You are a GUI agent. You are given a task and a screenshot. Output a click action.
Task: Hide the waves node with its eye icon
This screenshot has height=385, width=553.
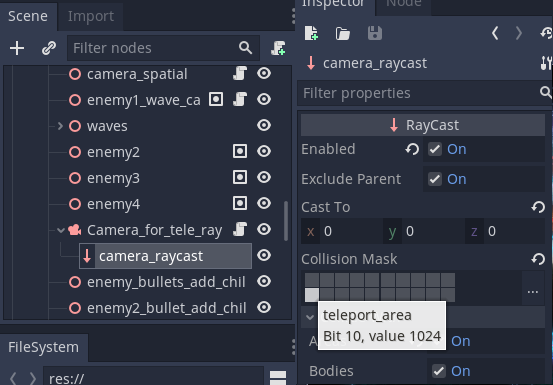tap(264, 126)
